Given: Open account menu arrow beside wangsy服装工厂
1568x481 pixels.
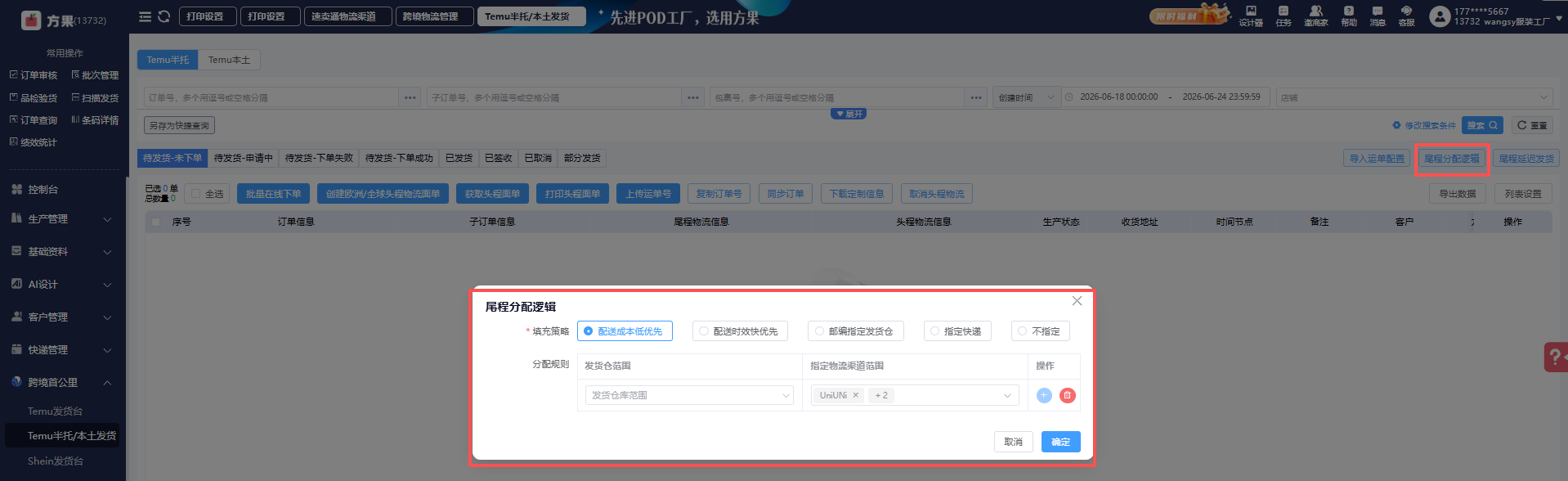Looking at the screenshot, I should point(1559,18).
